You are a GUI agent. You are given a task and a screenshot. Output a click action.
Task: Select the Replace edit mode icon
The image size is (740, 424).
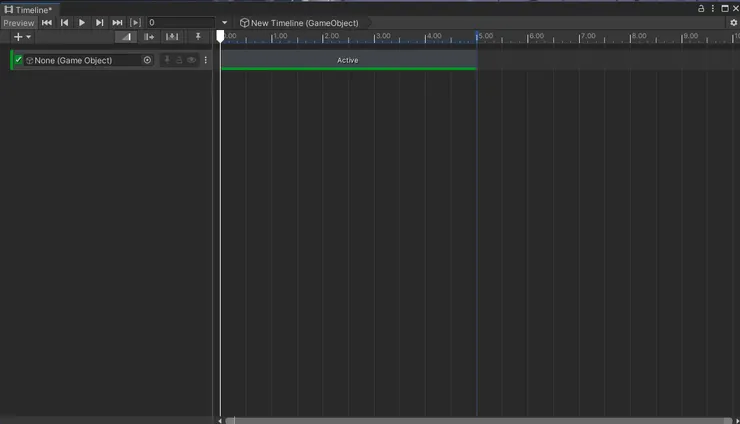[x=172, y=37]
